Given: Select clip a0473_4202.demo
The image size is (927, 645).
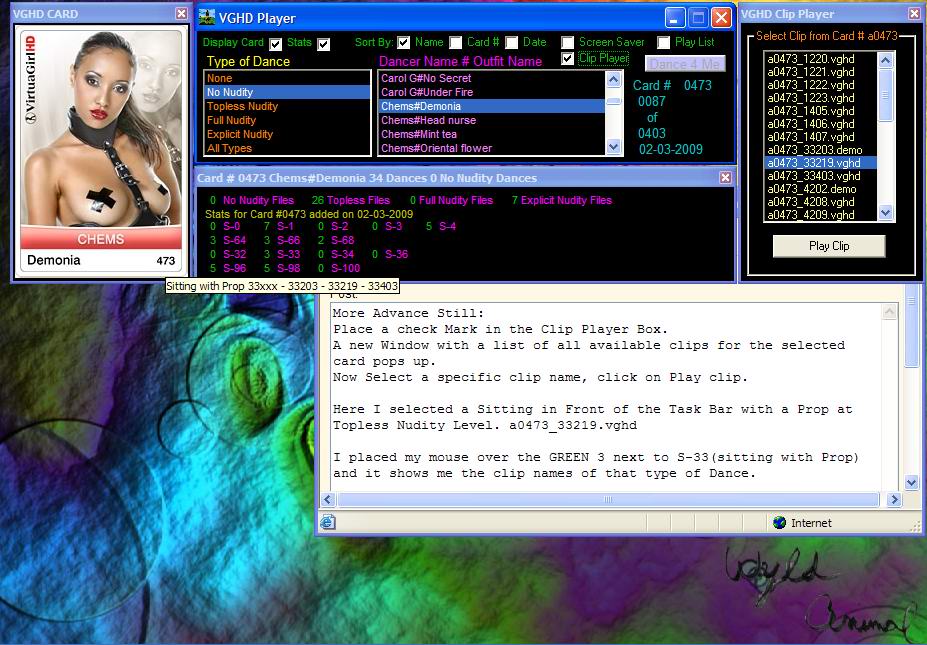Looking at the screenshot, I should pyautogui.click(x=821, y=189).
